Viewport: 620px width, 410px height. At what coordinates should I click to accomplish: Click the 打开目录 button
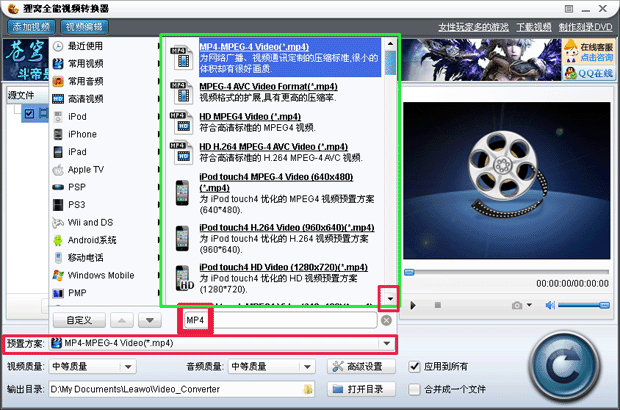361,389
